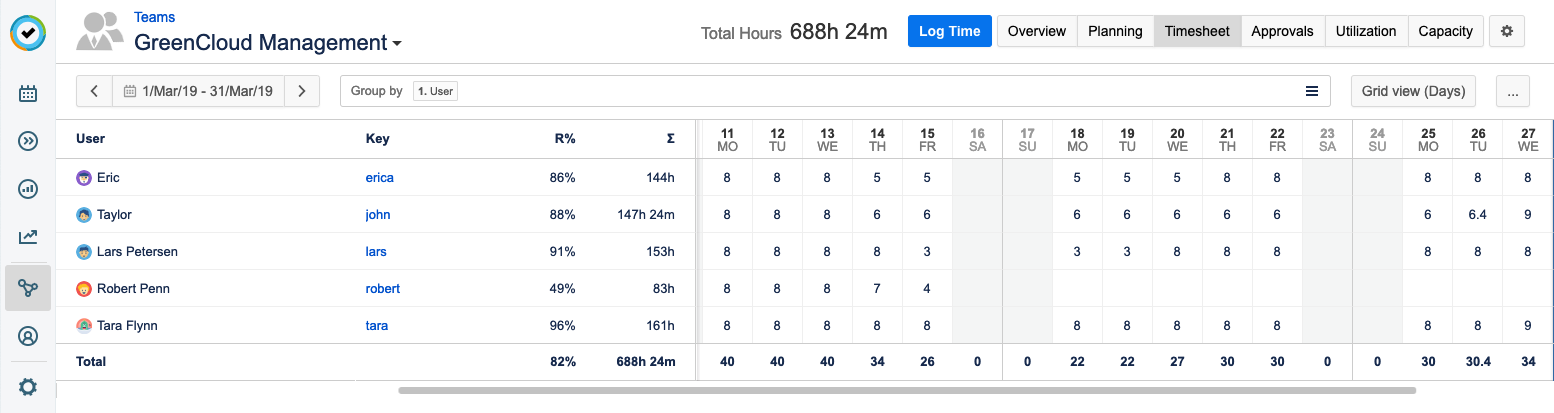Open the erica user key link
This screenshot has height=413, width=1554.
coord(380,178)
